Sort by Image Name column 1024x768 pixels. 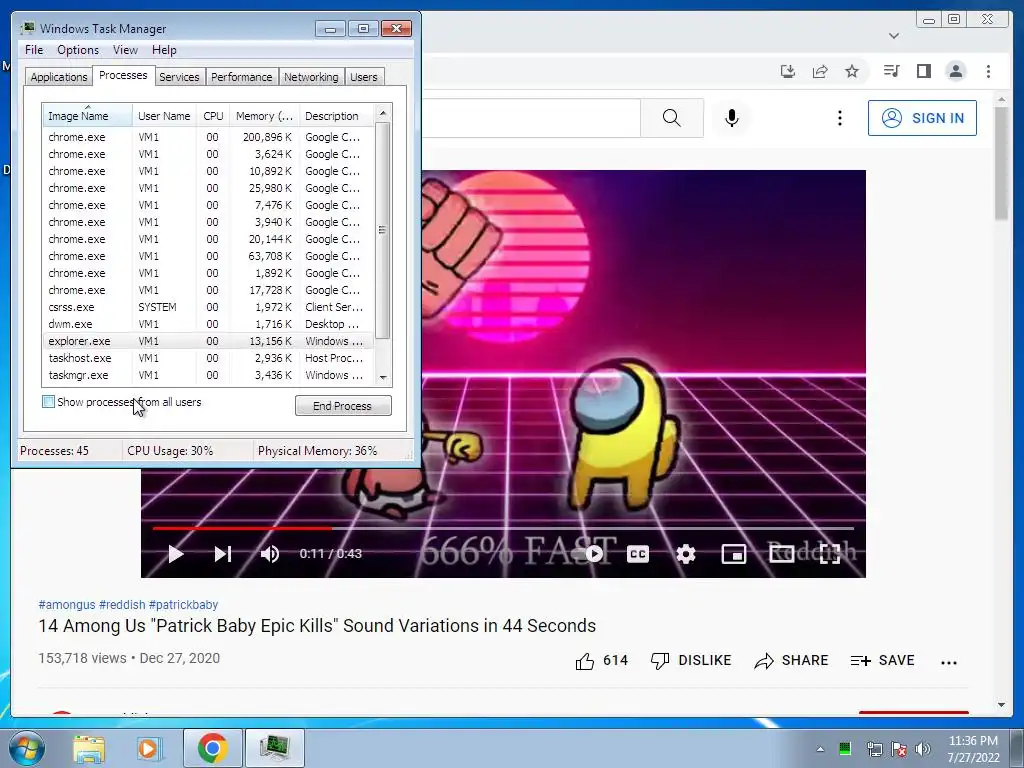click(88, 116)
